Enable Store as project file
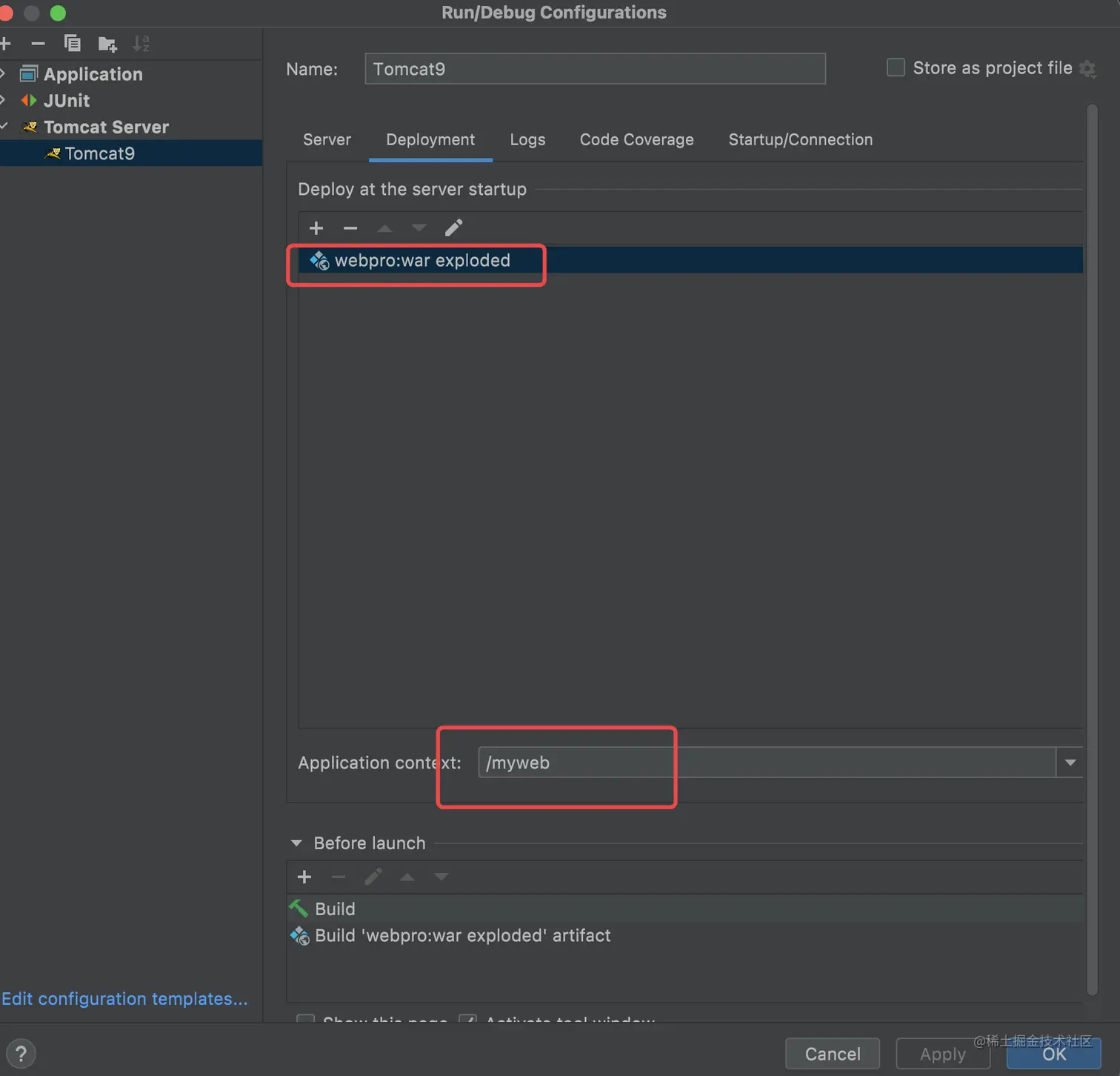This screenshot has width=1120, height=1076. pyautogui.click(x=896, y=67)
